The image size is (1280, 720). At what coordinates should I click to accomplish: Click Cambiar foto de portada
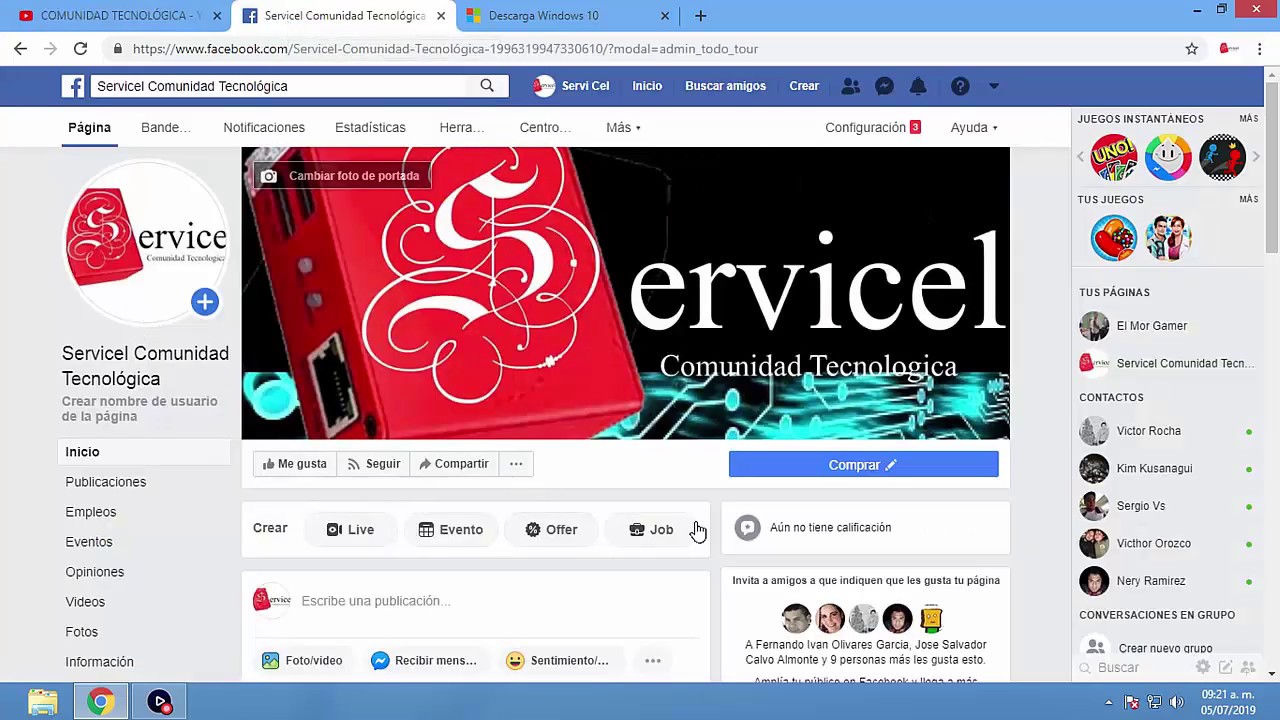pyautogui.click(x=341, y=176)
